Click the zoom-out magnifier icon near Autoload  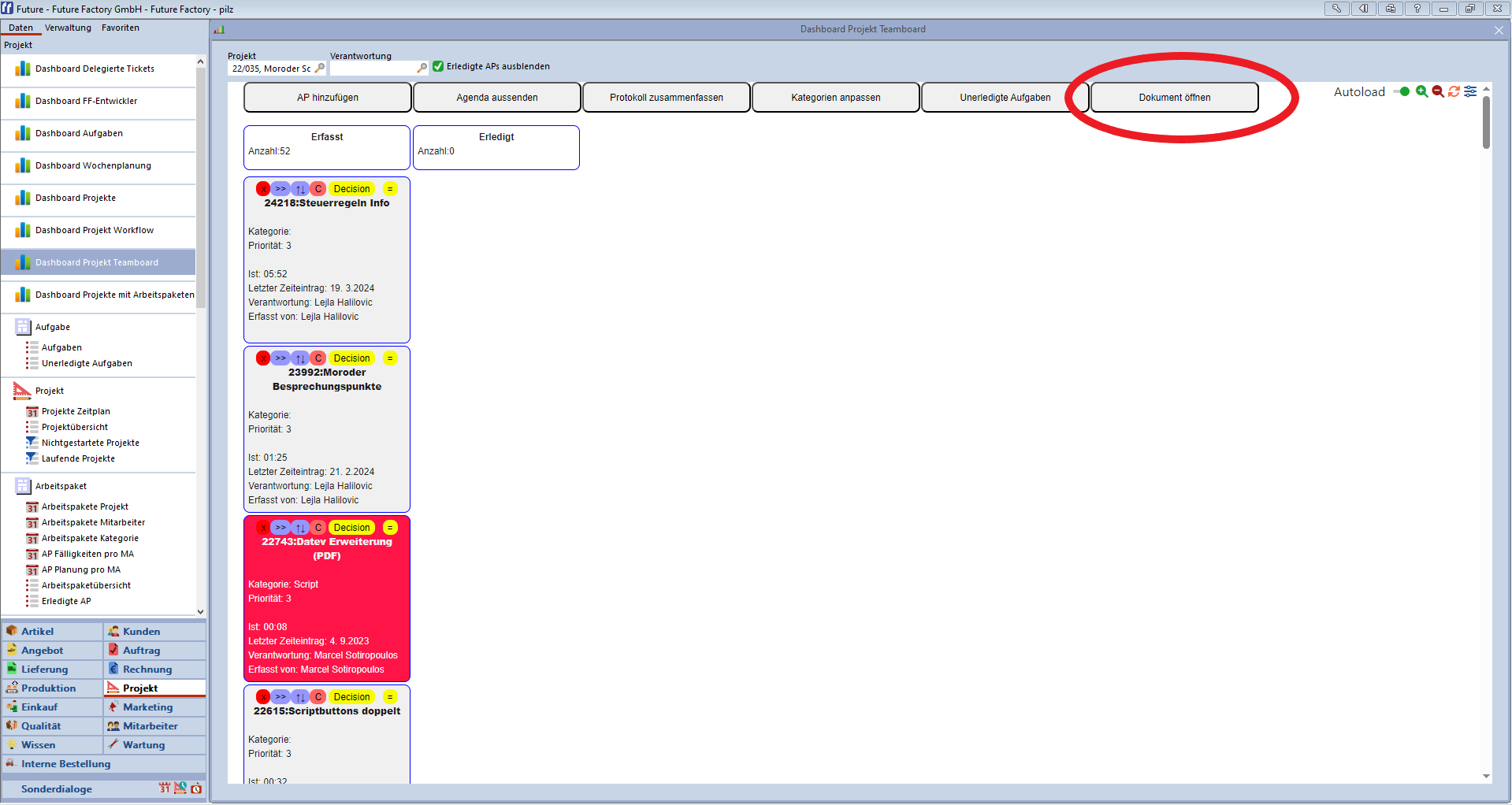tap(1437, 91)
